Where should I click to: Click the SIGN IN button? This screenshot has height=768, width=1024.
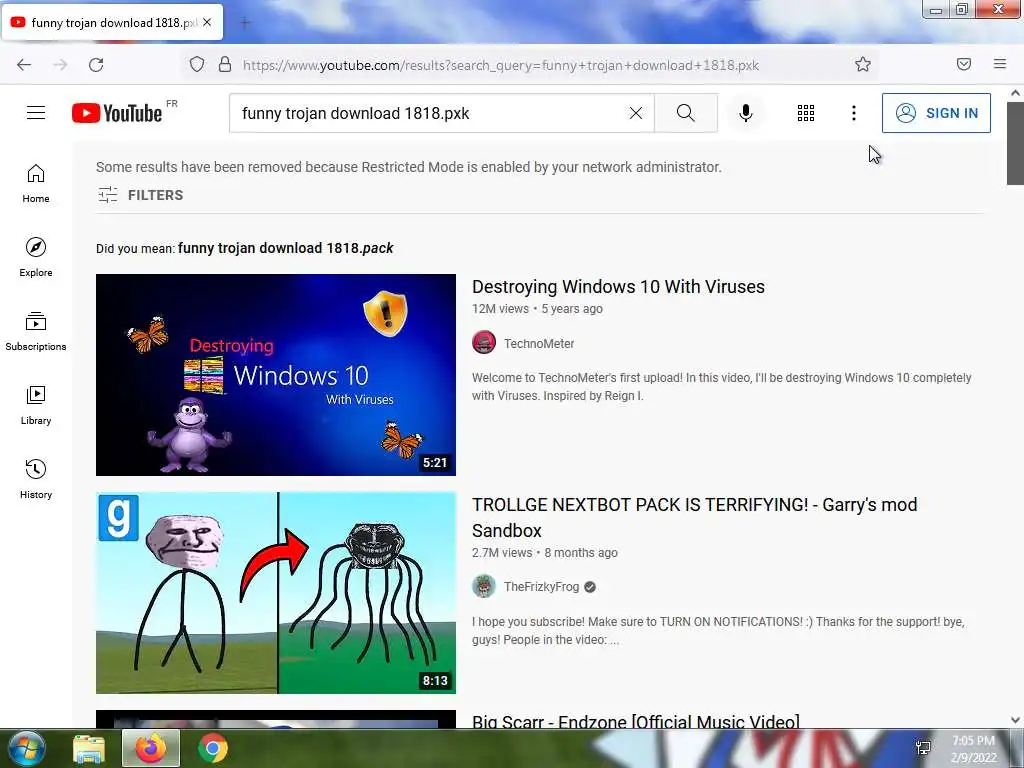click(x=936, y=113)
